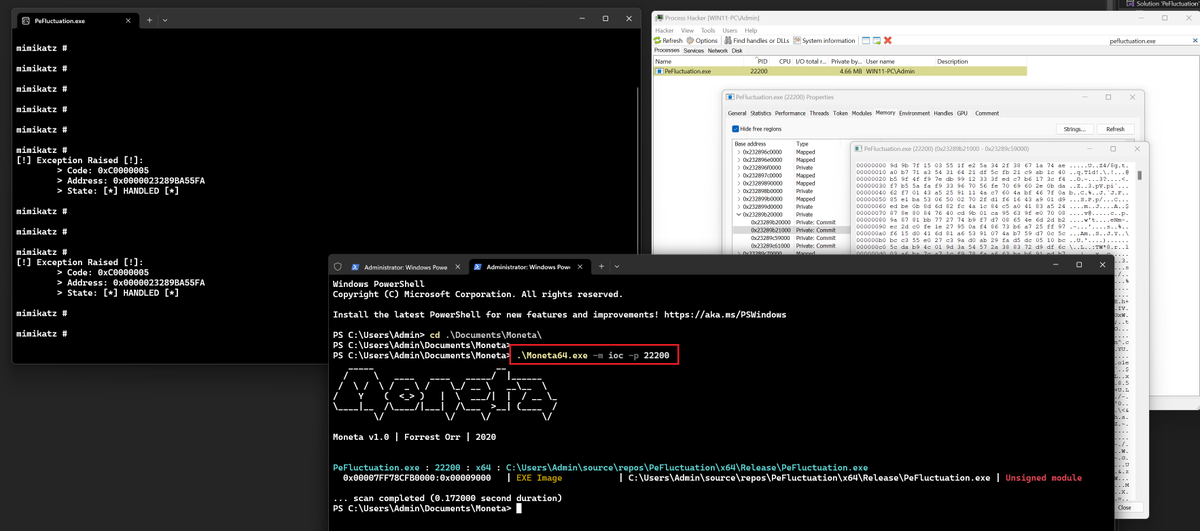Sort processes by Name column header
1200x531 pixels.
click(x=700, y=61)
